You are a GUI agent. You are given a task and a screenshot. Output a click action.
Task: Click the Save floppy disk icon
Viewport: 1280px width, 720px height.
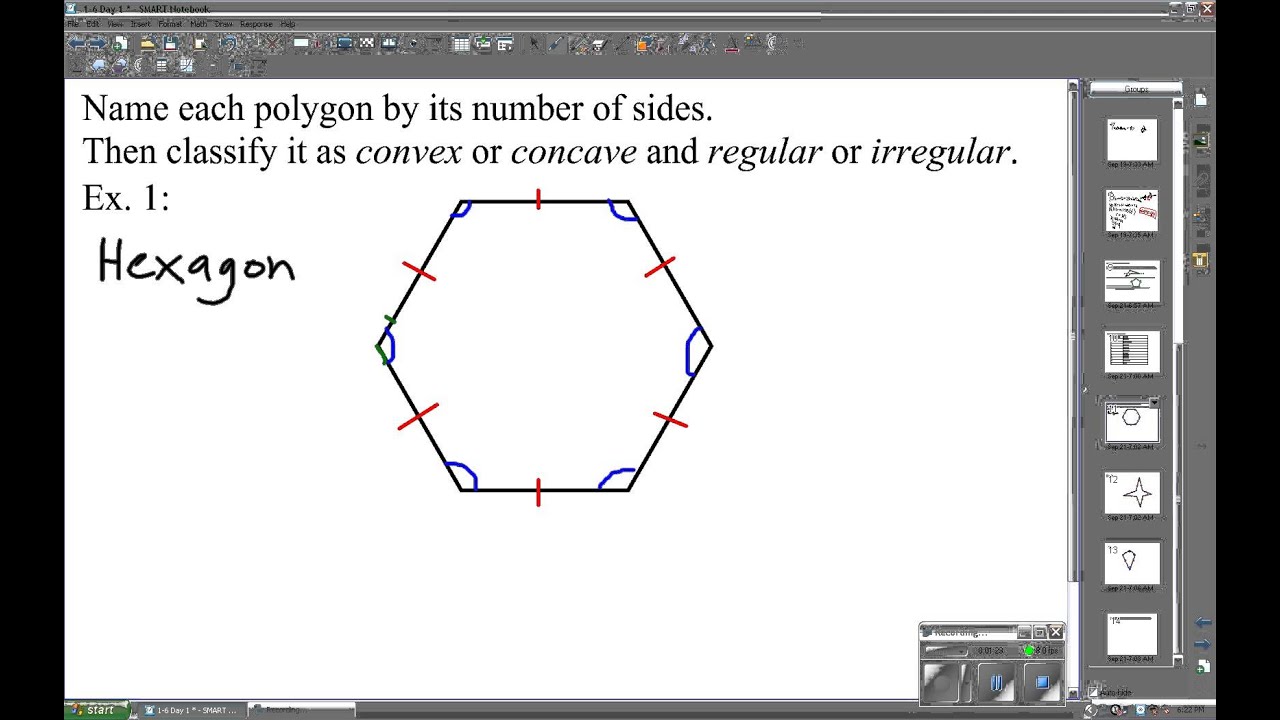tap(170, 43)
